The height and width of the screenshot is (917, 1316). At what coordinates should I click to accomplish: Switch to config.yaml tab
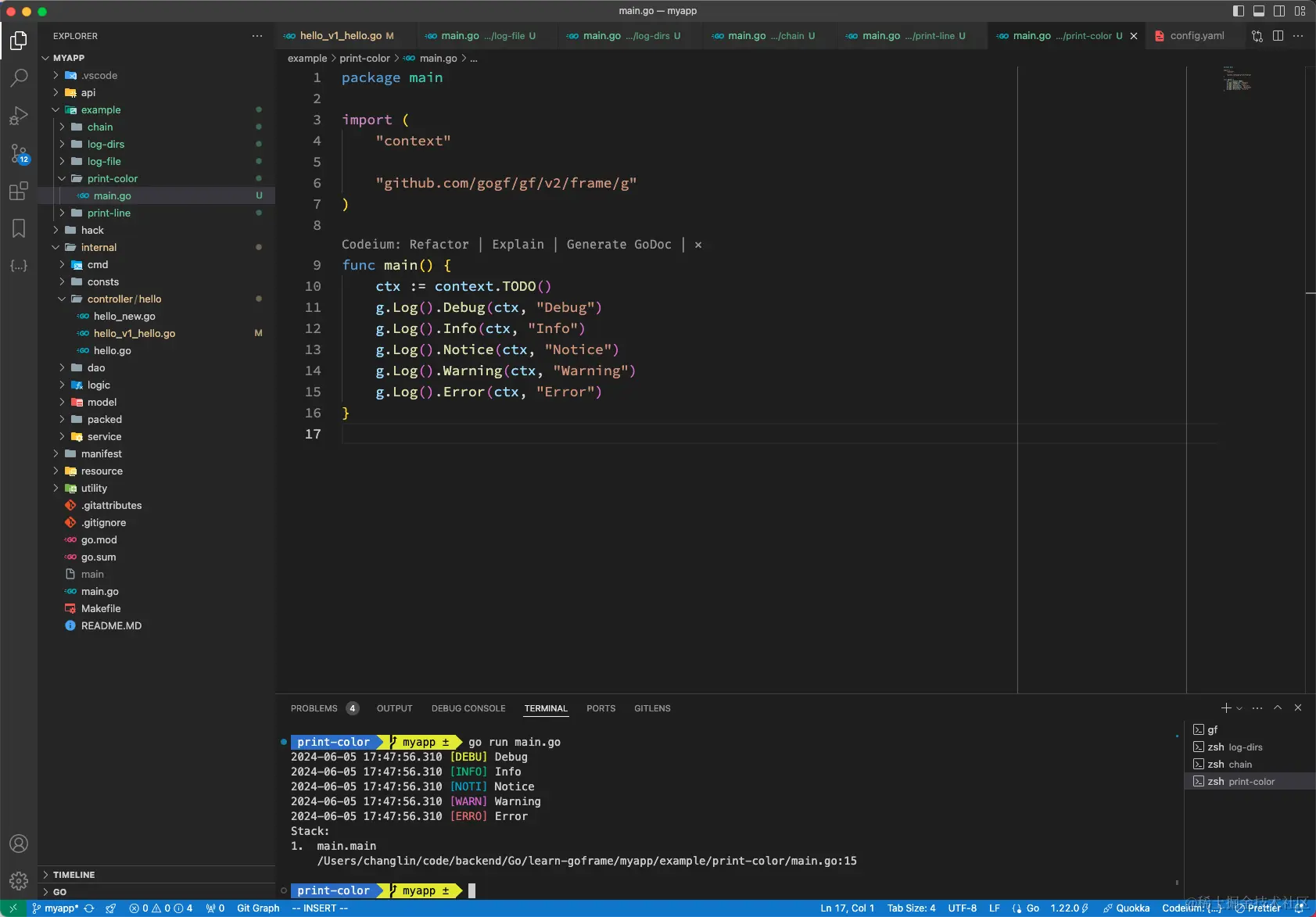tap(1196, 36)
